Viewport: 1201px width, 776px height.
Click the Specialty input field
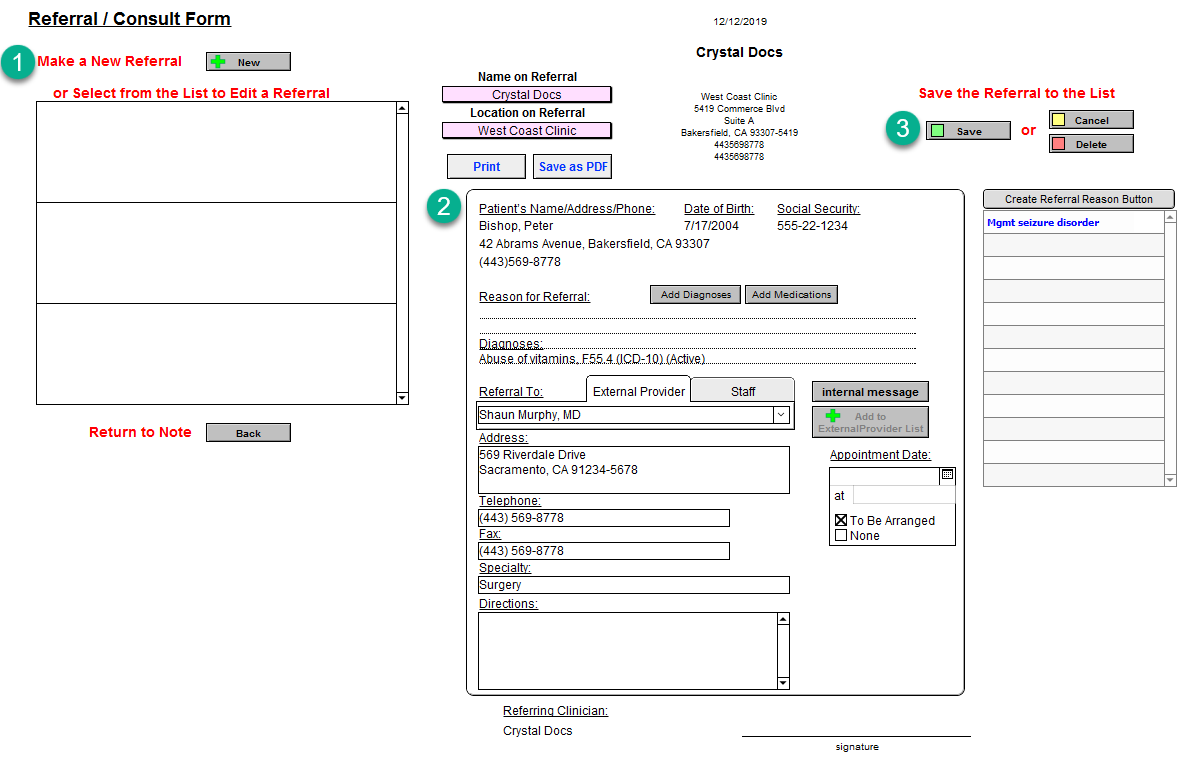(633, 585)
